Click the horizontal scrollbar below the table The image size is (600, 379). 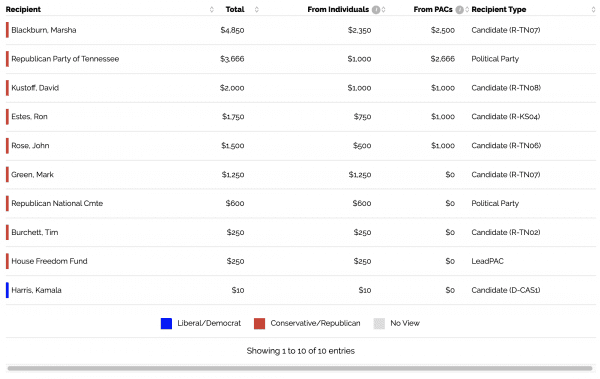[x=300, y=368]
